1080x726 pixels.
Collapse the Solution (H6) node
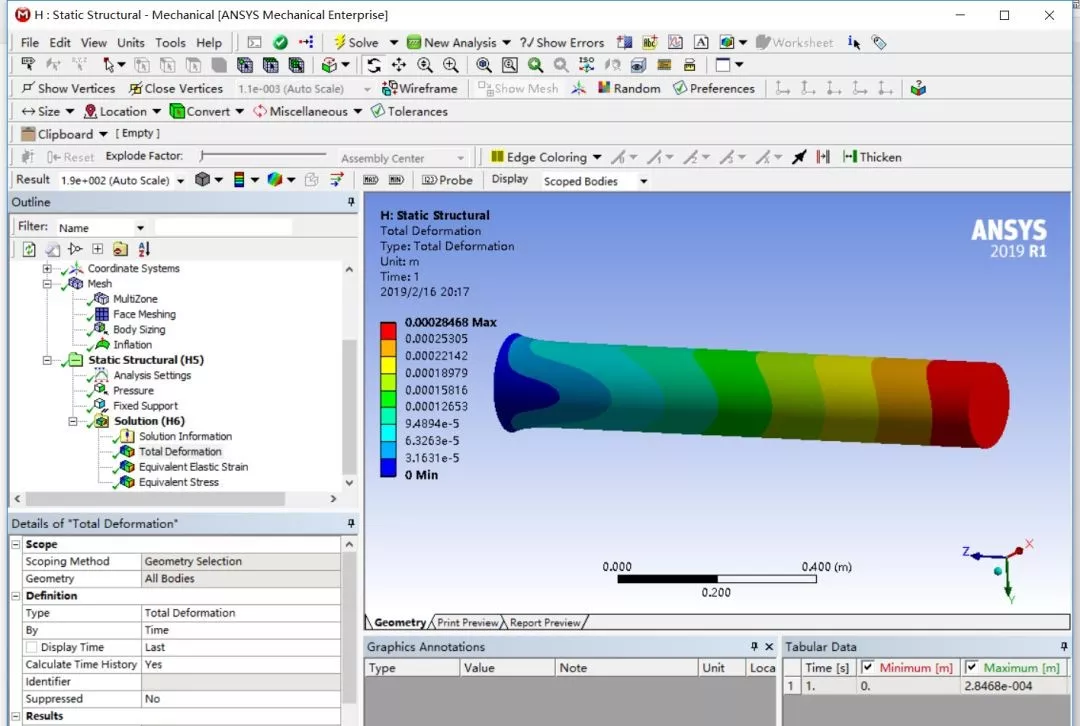click(72, 422)
